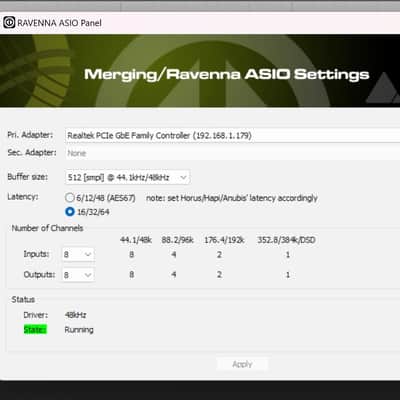Viewport: 400px width, 400px height.
Task: Open the Inputs channel count dropdown
Action: click(x=78, y=255)
